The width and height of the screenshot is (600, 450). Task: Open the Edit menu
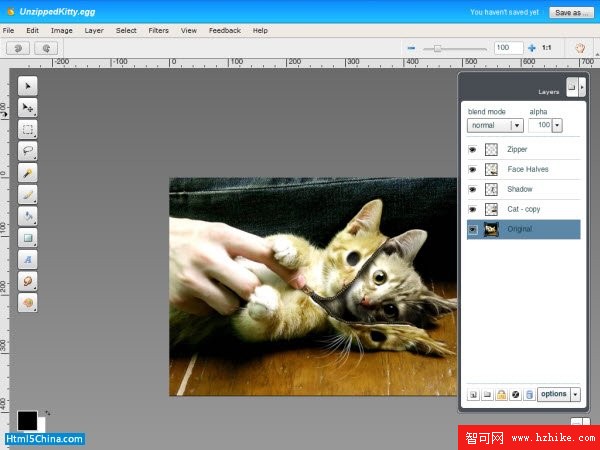pyautogui.click(x=33, y=31)
